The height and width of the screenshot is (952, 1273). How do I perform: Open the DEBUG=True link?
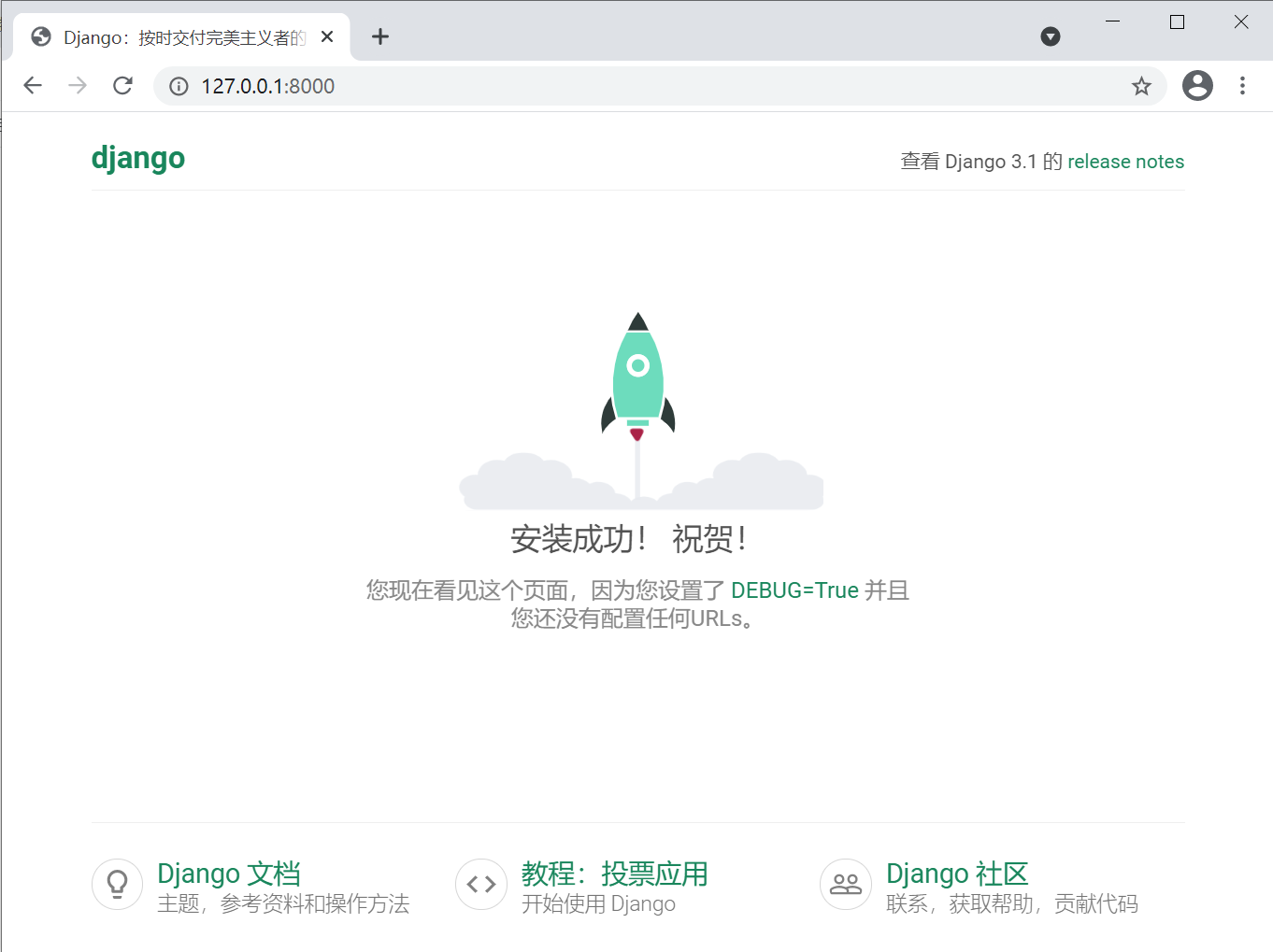click(794, 590)
